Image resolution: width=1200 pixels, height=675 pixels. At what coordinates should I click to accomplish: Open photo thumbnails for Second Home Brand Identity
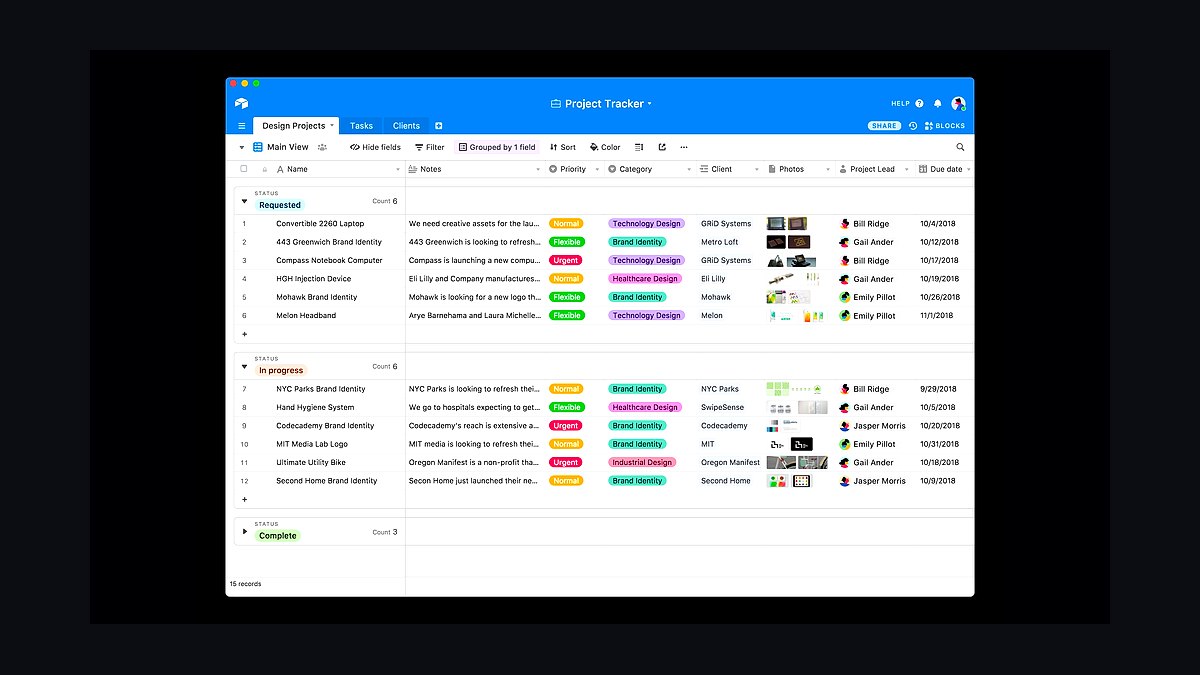(788, 481)
